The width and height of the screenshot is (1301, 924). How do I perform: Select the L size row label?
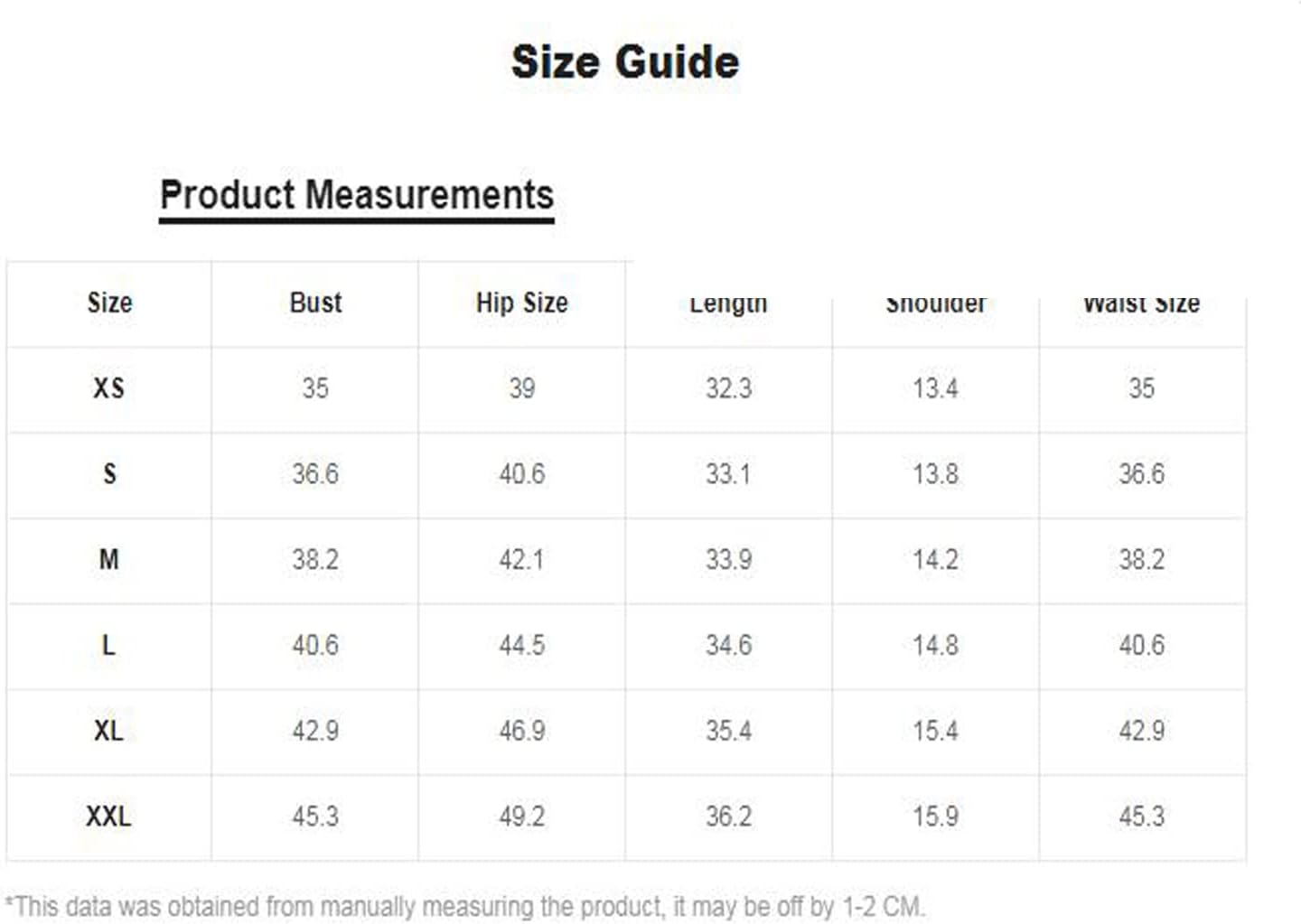tap(108, 645)
